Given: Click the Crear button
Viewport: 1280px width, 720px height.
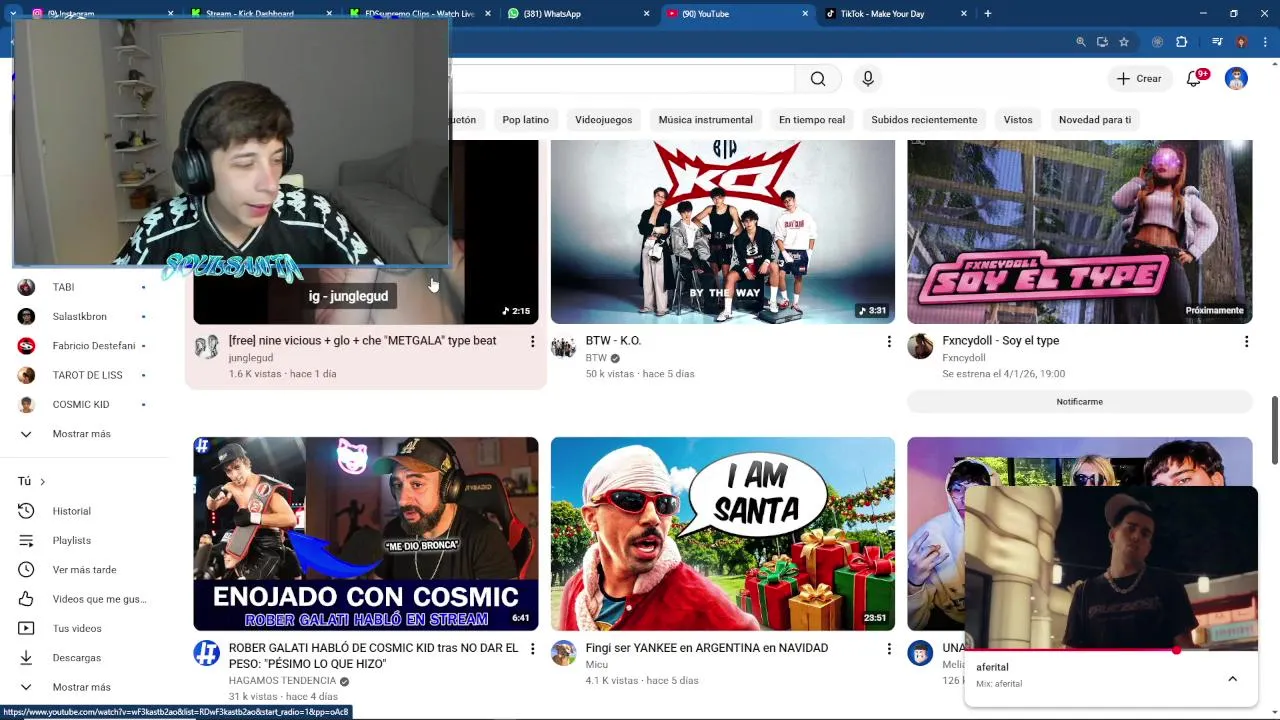Looking at the screenshot, I should point(1139,79).
